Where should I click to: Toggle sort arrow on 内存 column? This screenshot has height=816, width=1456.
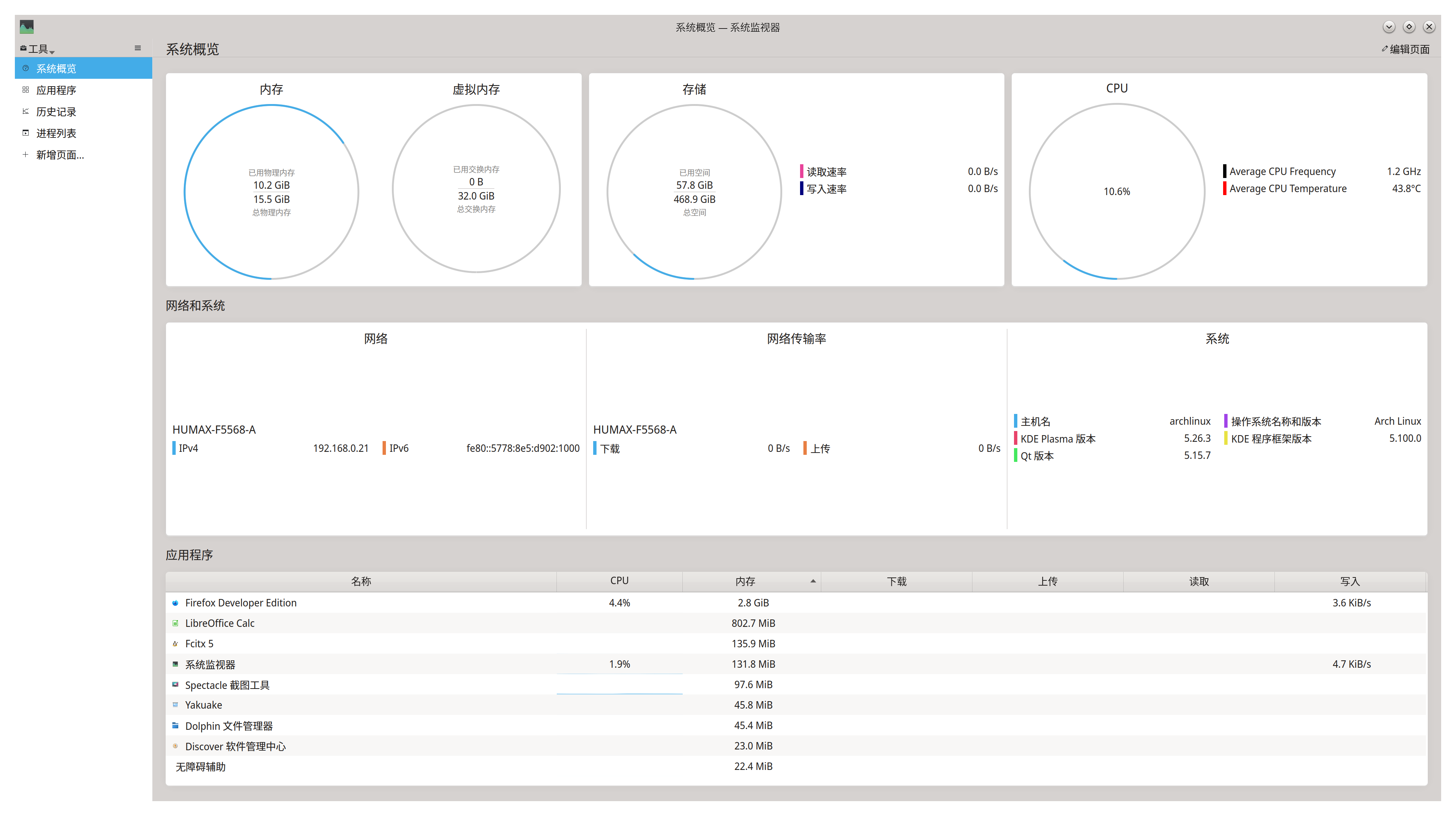813,581
